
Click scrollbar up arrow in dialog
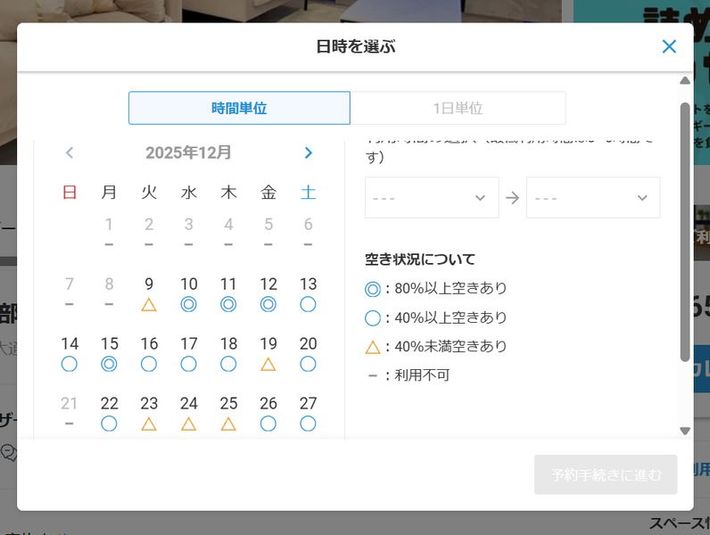click(685, 81)
